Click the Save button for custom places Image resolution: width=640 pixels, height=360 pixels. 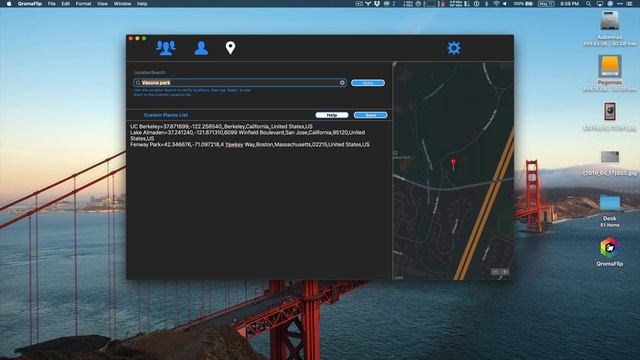[x=370, y=115]
